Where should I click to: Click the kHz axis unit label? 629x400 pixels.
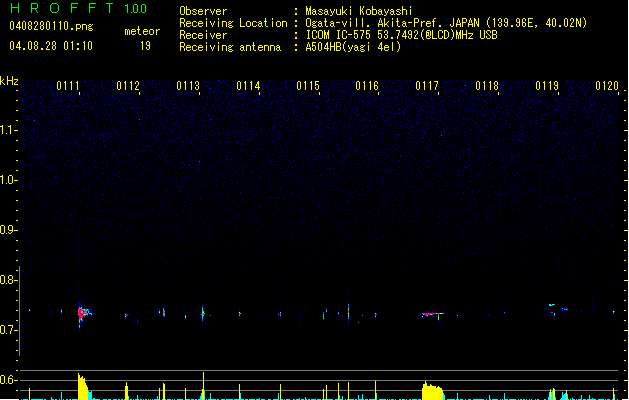pyautogui.click(x=9, y=81)
